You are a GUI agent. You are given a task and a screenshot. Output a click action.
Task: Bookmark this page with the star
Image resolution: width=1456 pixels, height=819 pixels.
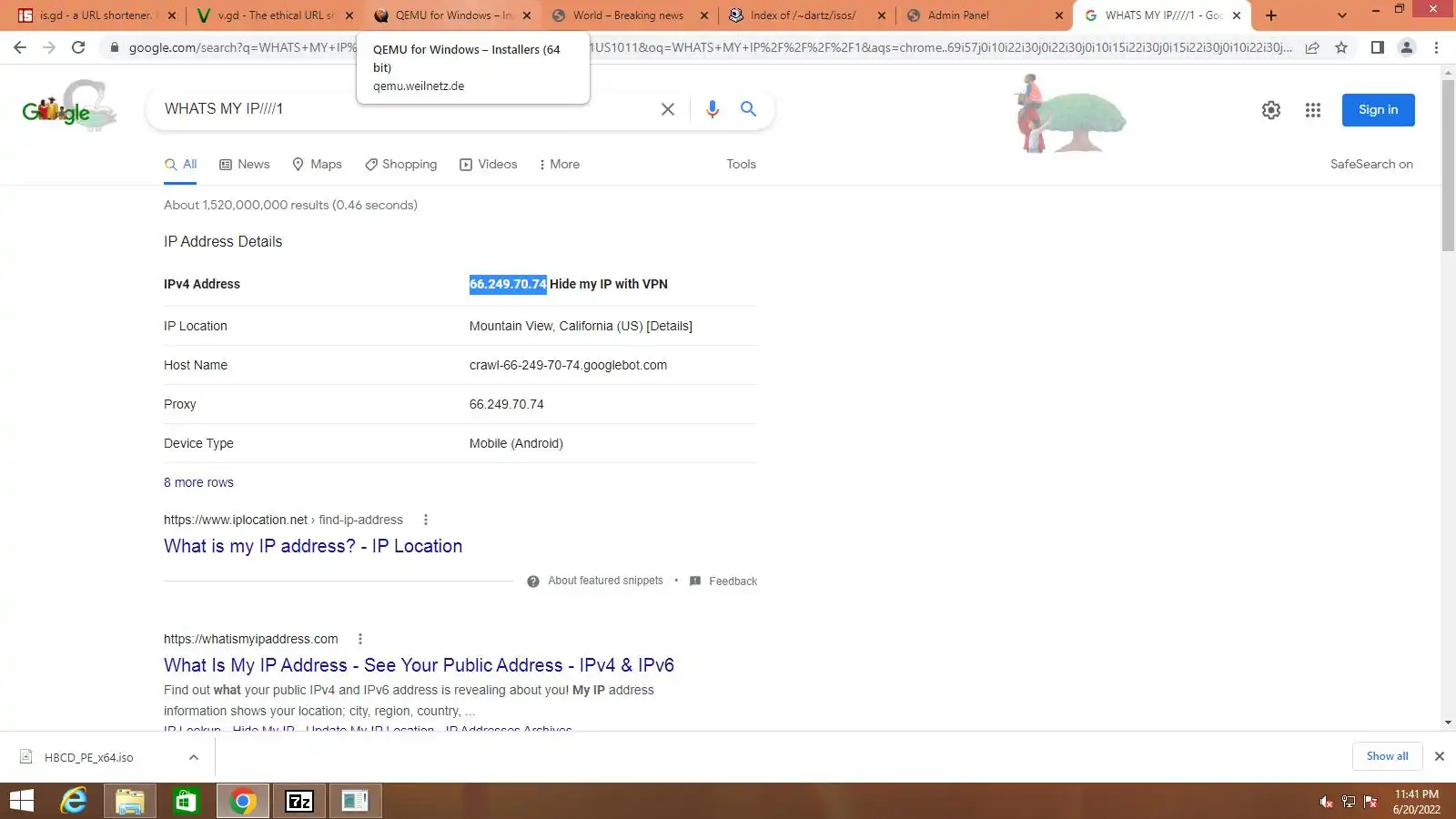[1341, 47]
